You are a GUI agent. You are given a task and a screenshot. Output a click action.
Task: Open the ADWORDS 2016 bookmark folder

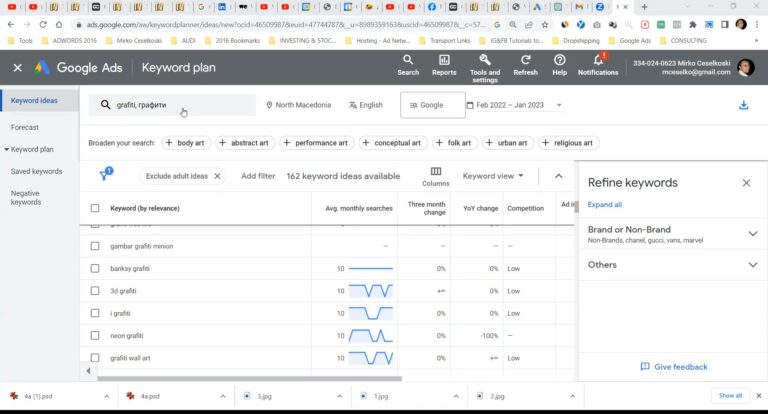69,41
